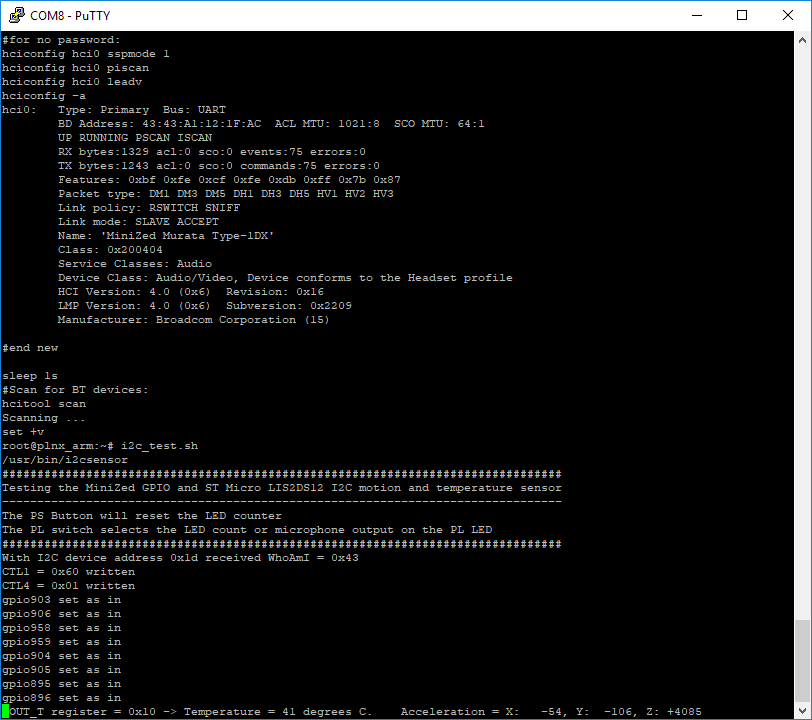This screenshot has width=812, height=720.
Task: Click 'gpio959 set as in' line
Action: [61, 641]
